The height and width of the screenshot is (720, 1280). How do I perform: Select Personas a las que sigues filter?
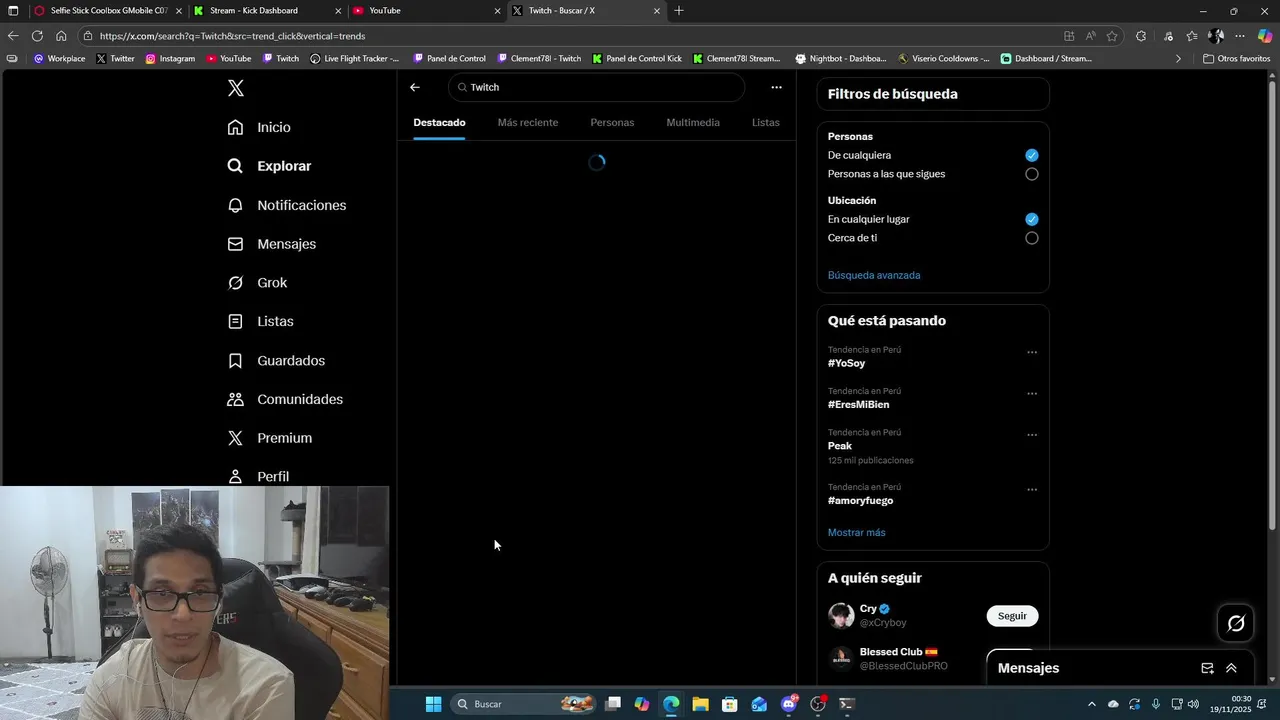coord(1032,174)
